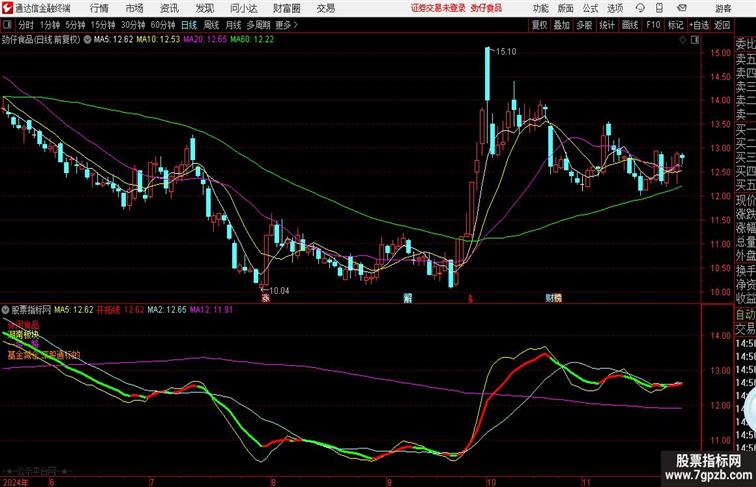Click the MA2: 12.65 indicator label
The image size is (756, 487).
[167, 310]
